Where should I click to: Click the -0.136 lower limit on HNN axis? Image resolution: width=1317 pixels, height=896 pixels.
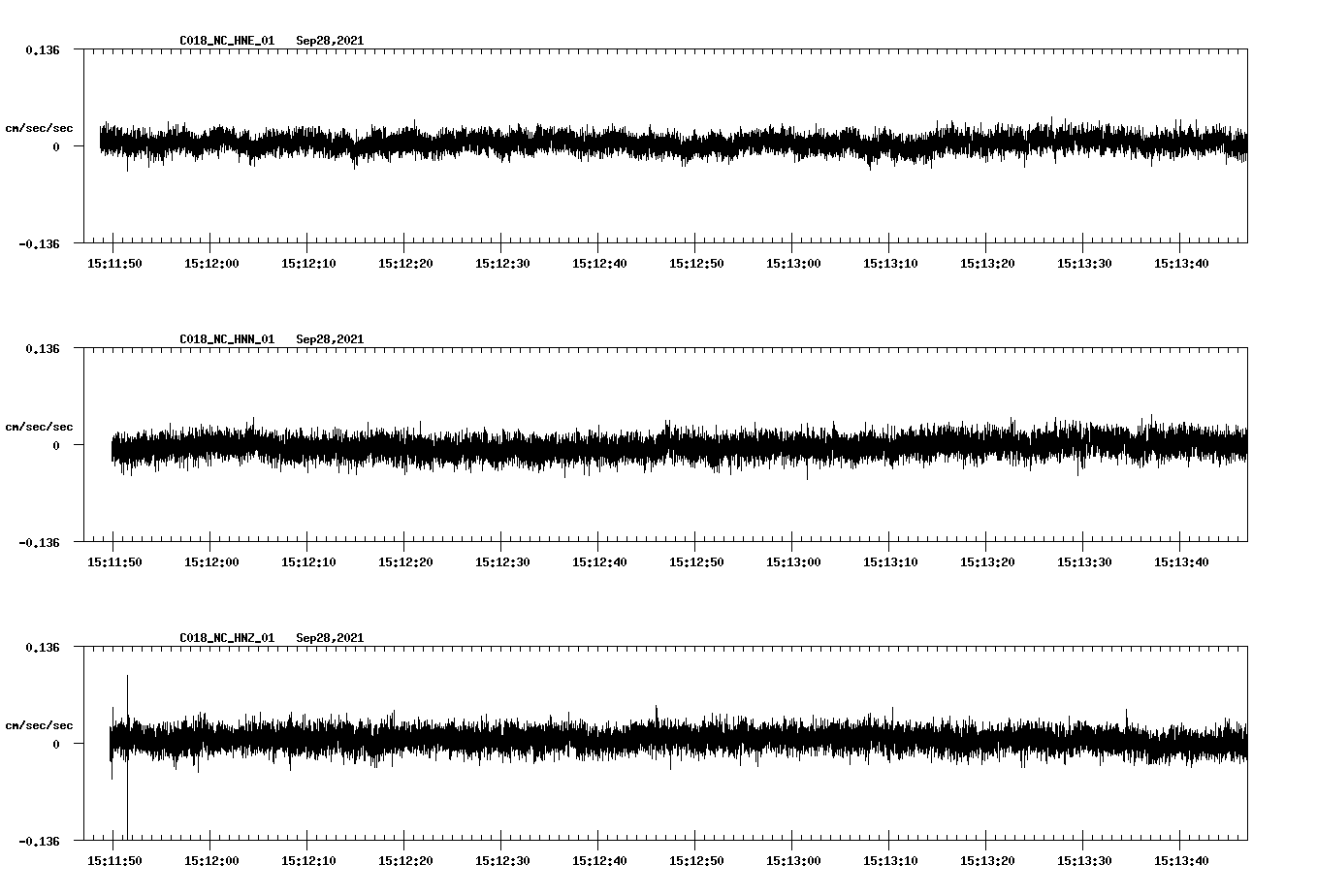(x=39, y=542)
